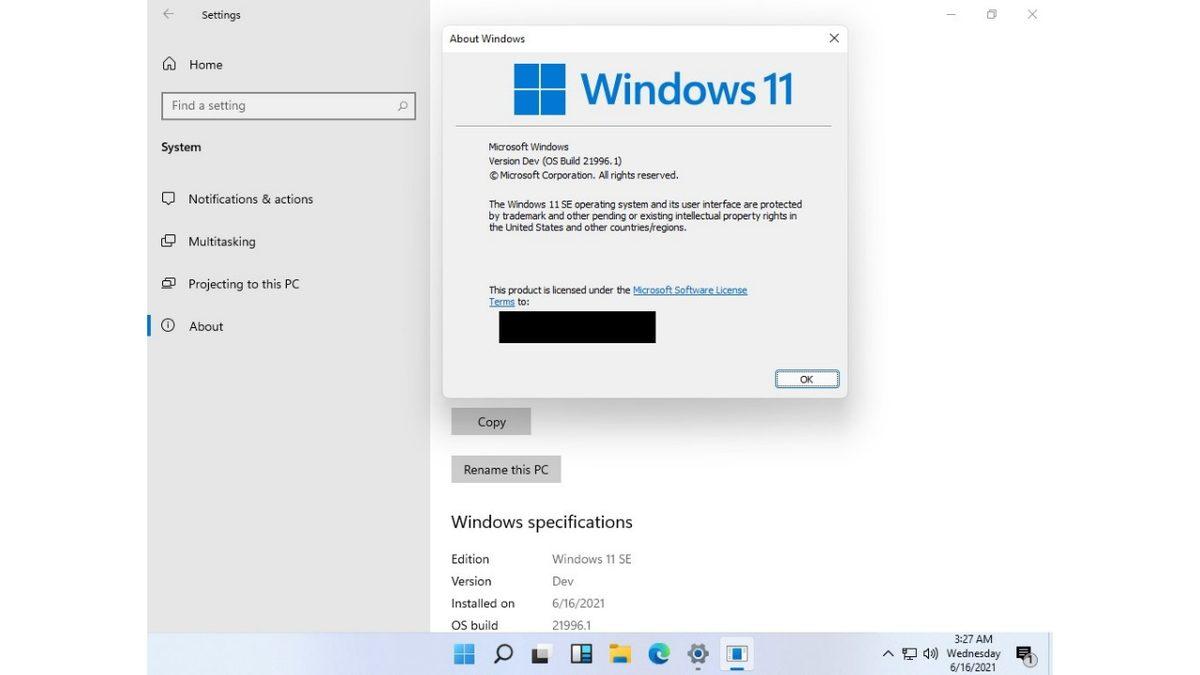The width and height of the screenshot is (1200, 675).
Task: Click the back arrow in Settings
Action: pyautogui.click(x=167, y=15)
